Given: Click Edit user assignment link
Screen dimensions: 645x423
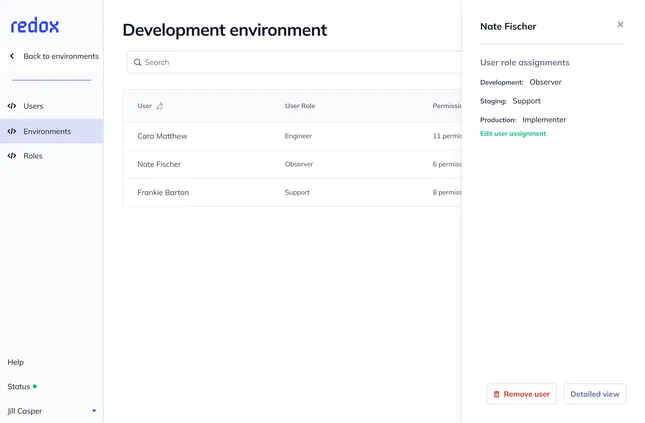Looking at the screenshot, I should [x=513, y=134].
